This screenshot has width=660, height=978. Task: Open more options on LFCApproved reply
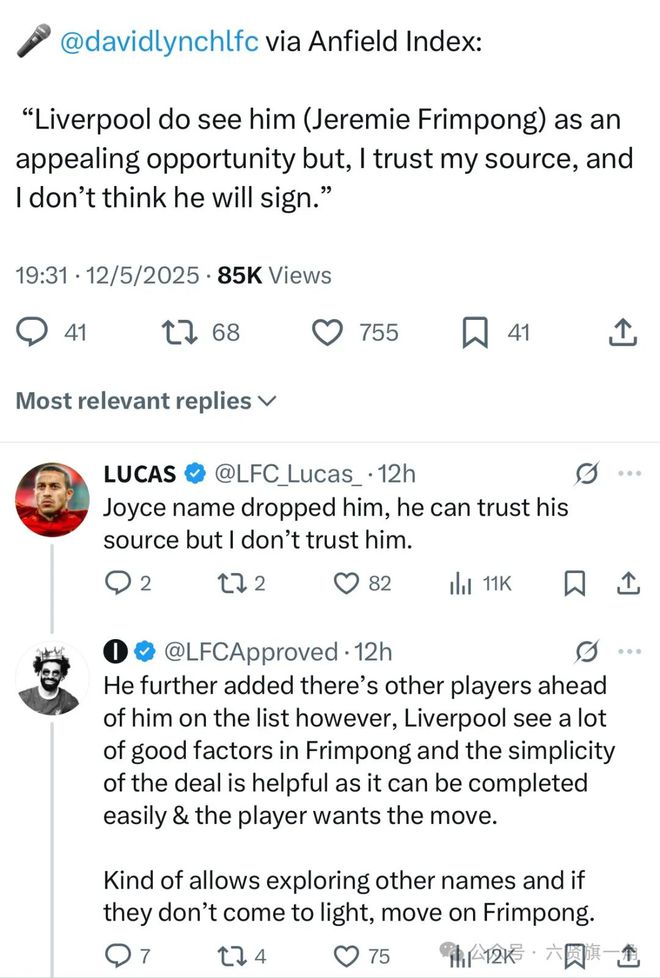click(629, 651)
